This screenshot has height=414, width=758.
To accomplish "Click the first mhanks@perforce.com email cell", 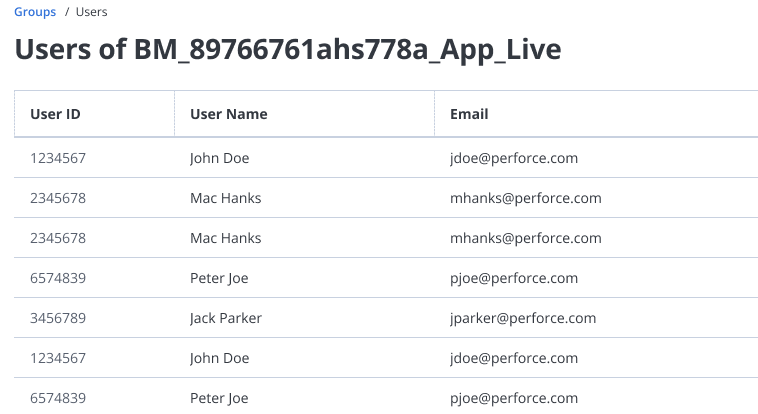I will click(526, 198).
